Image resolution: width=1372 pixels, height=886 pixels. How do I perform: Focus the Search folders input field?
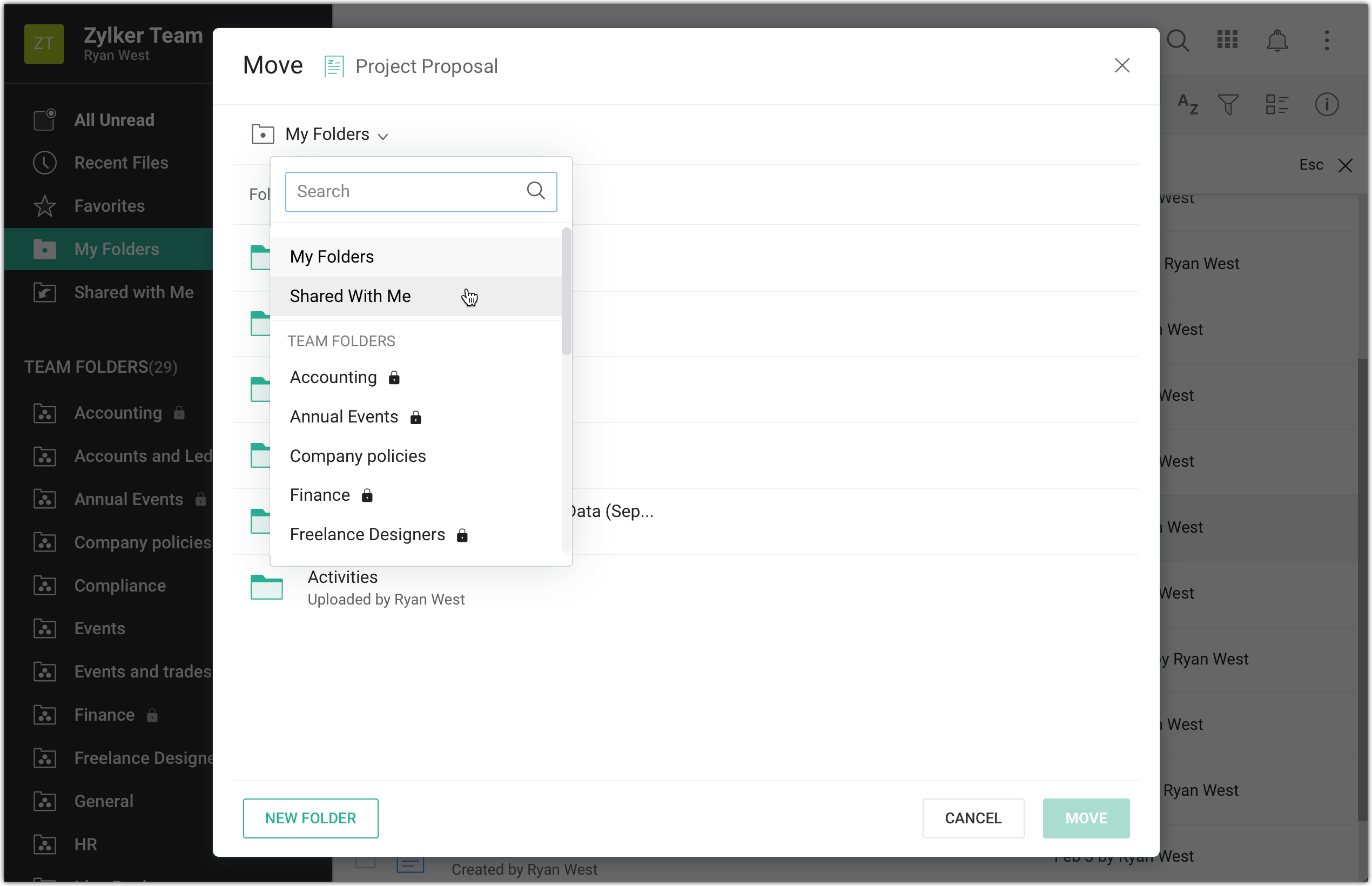[x=406, y=192]
